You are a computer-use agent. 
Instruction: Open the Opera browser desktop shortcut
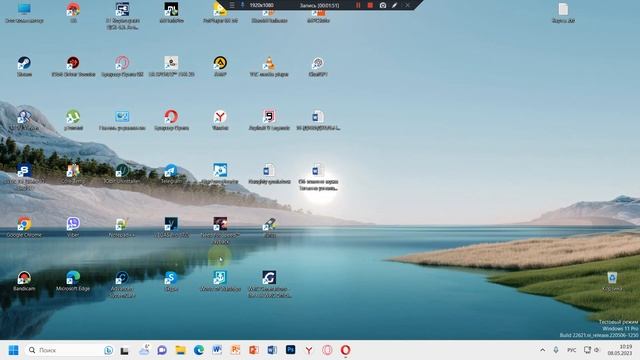click(x=171, y=120)
